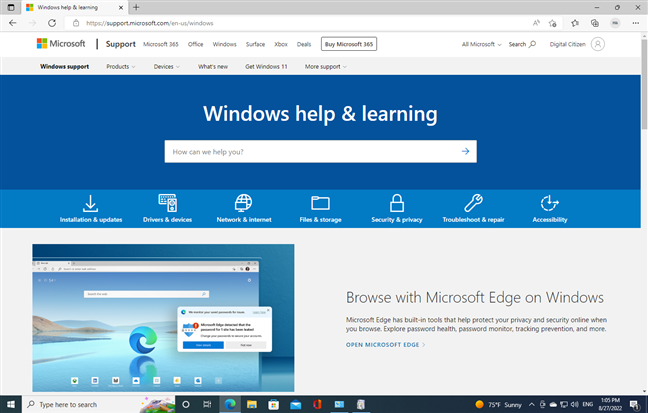Open the Office icon on taskbar
This screenshot has height=413, width=648.
(317, 404)
